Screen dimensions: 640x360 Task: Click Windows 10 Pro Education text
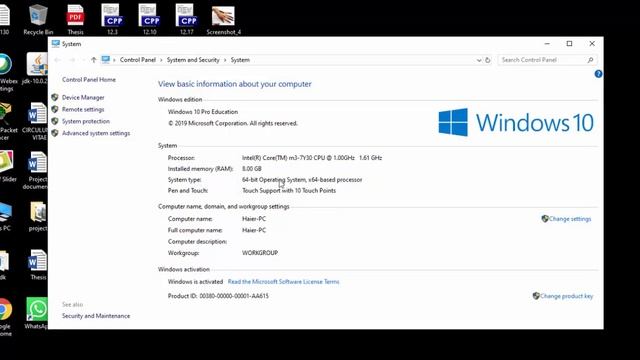click(203, 111)
